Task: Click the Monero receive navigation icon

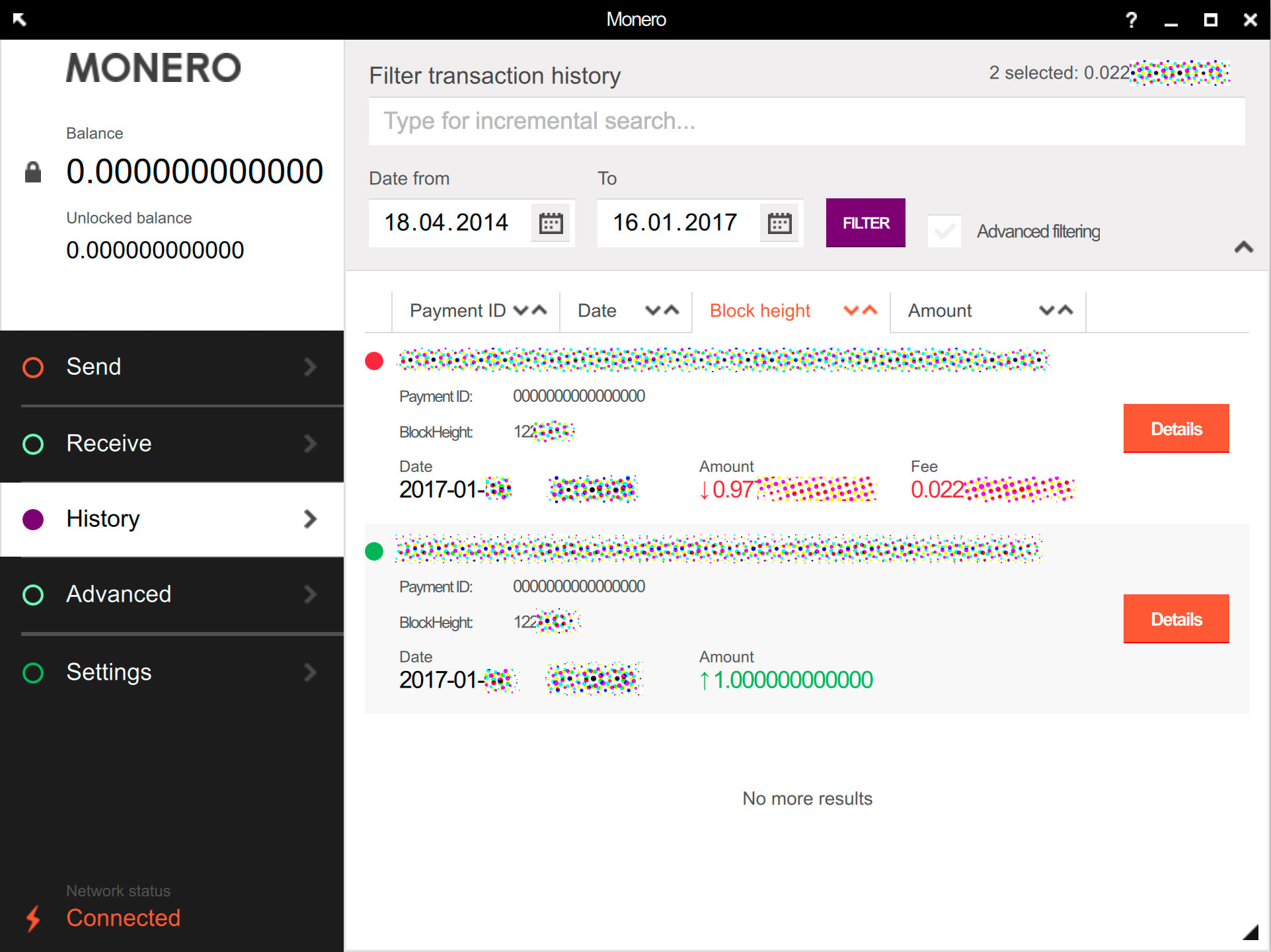Action: click(x=35, y=443)
